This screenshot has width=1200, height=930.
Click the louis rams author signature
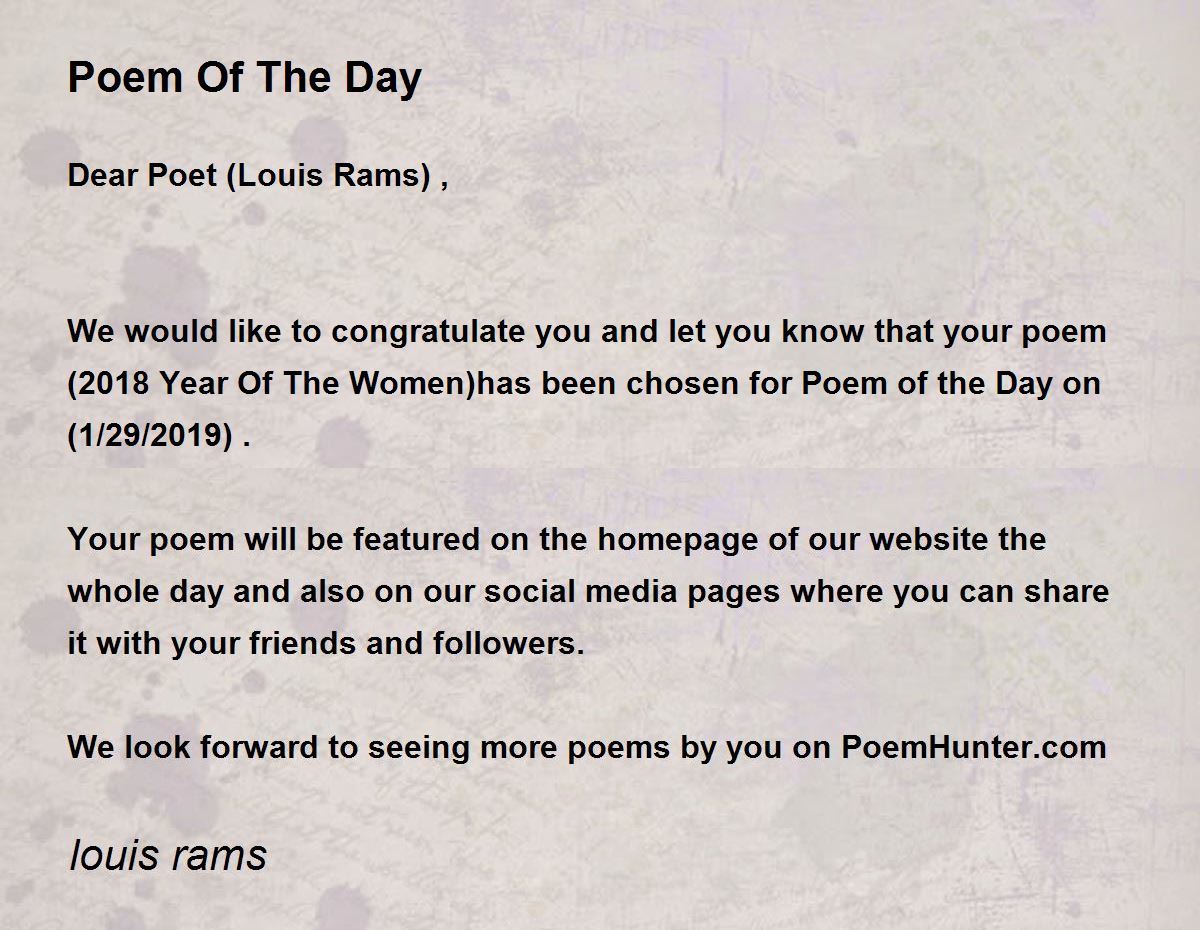[167, 855]
